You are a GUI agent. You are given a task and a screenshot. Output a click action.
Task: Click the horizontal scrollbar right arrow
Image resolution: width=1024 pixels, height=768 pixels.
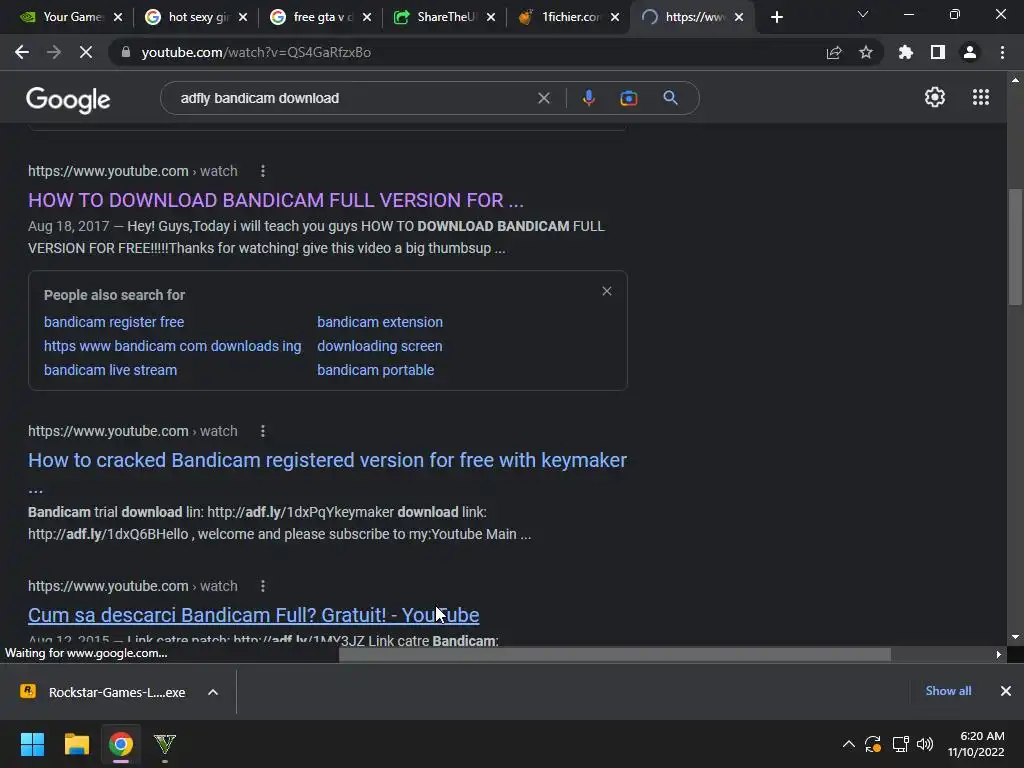[999, 654]
